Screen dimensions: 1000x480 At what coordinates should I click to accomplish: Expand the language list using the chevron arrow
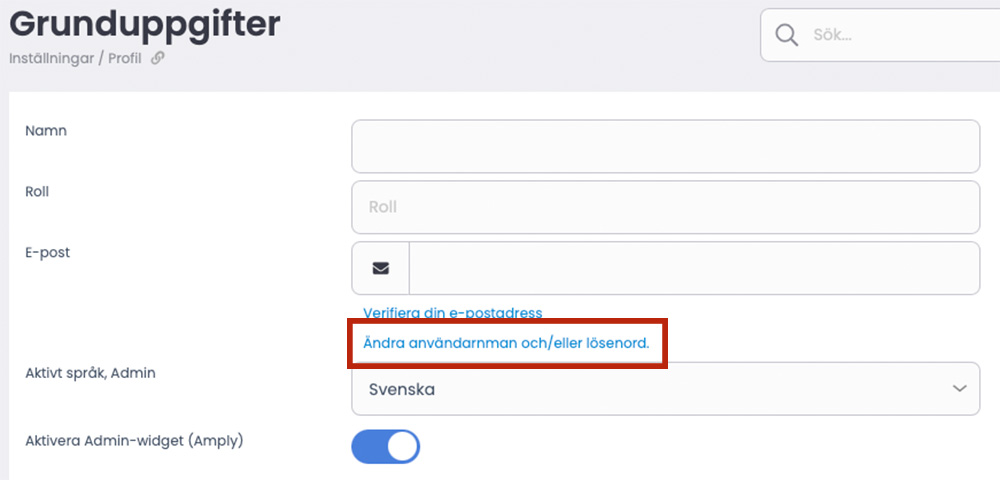(960, 389)
